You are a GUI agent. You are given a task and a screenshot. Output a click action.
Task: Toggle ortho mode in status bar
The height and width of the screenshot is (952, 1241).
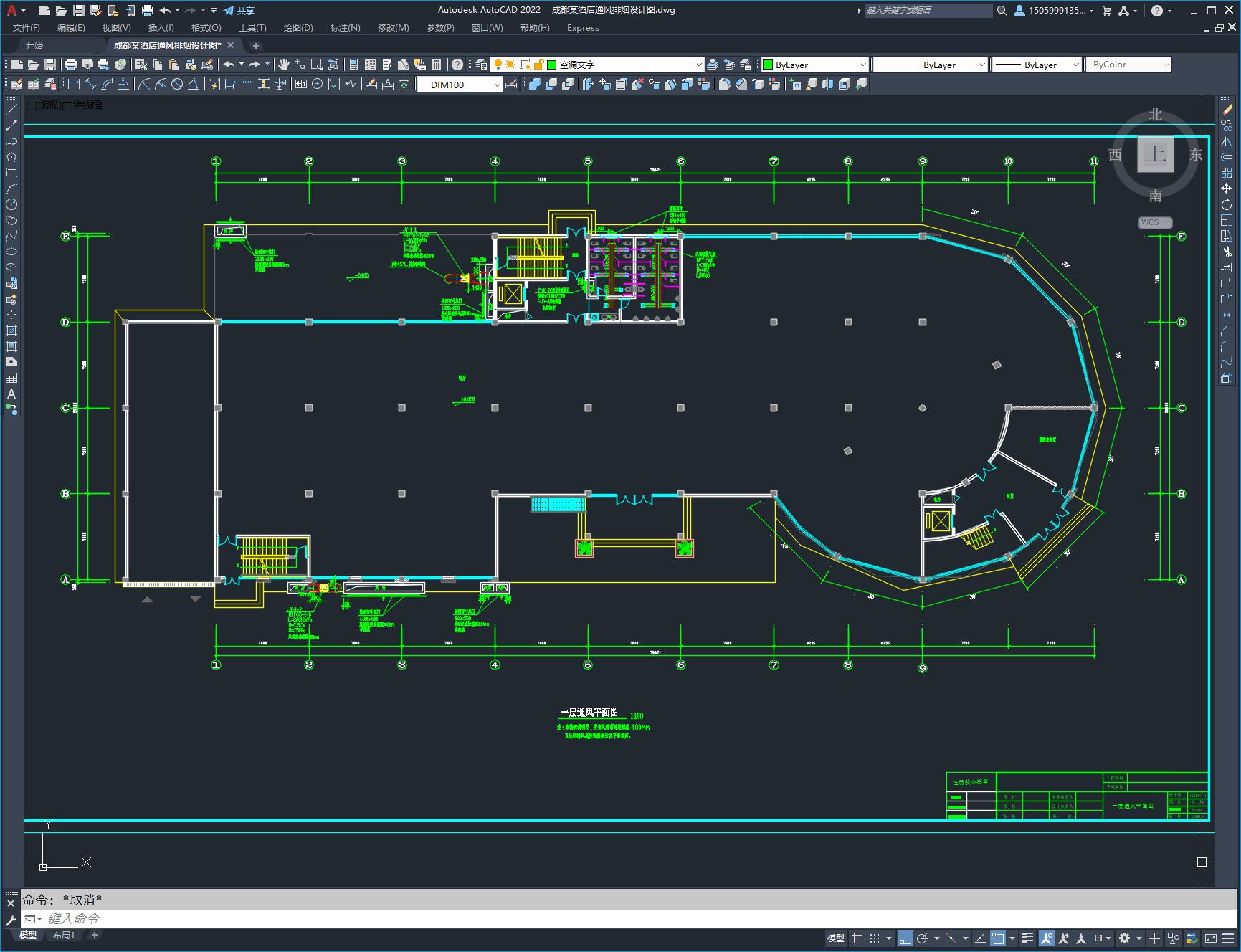(905, 938)
